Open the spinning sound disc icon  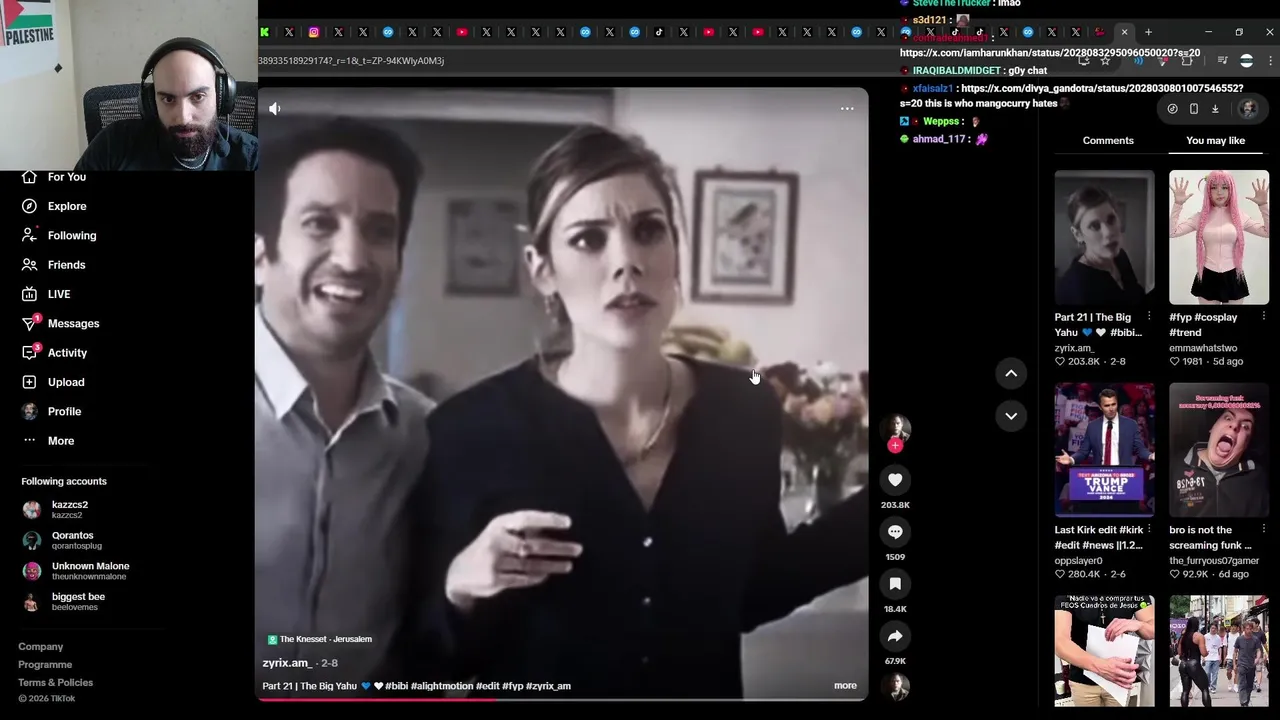coord(895,687)
